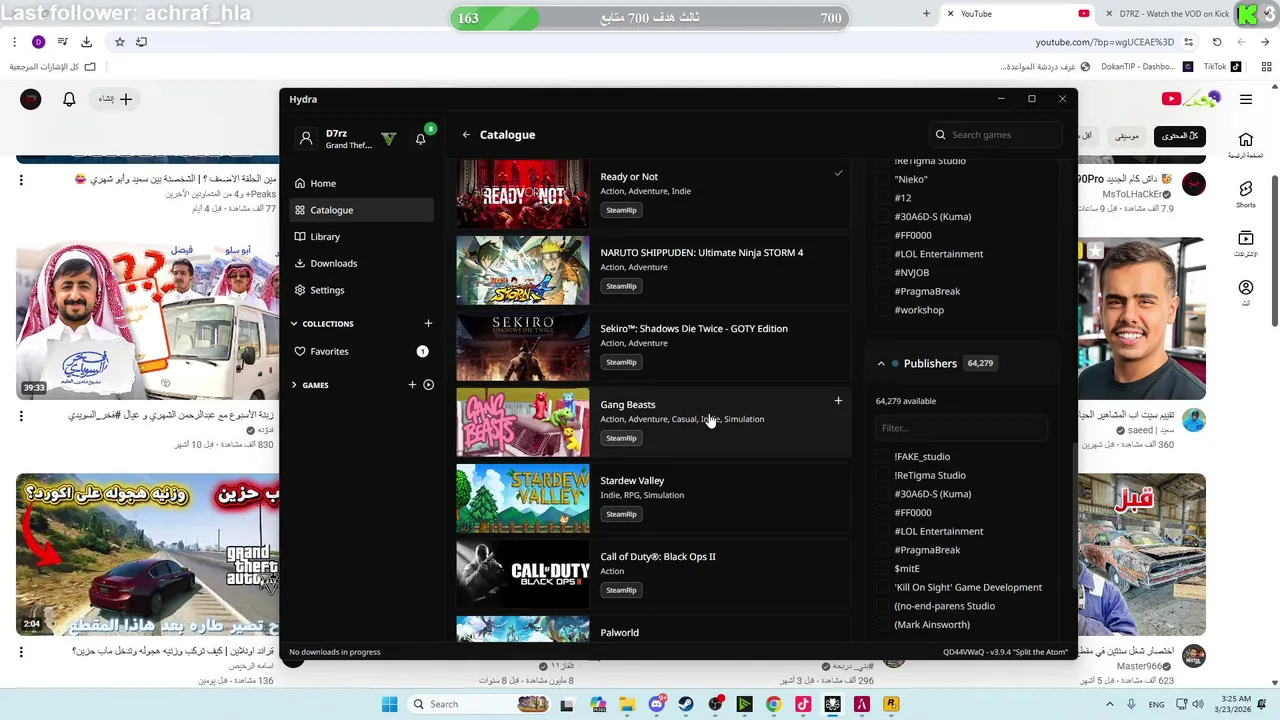Open YouTube Shorts in the side rail

coord(1245,194)
